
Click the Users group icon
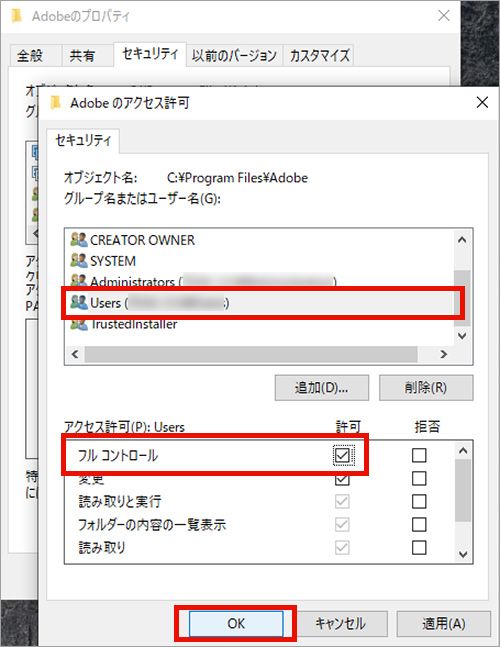click(x=79, y=302)
